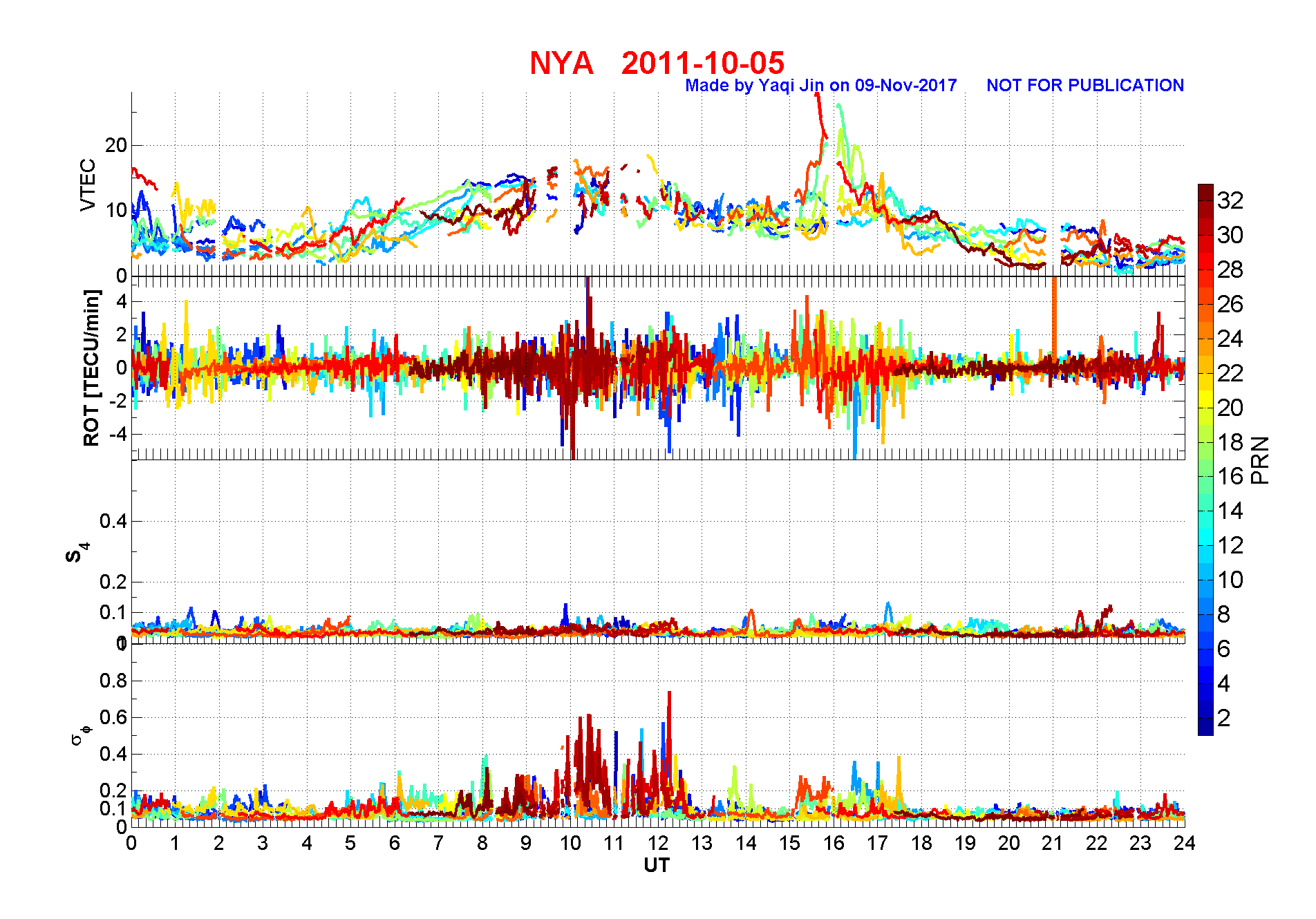
Task: Click the colorbar tick label 30
Action: (1230, 235)
